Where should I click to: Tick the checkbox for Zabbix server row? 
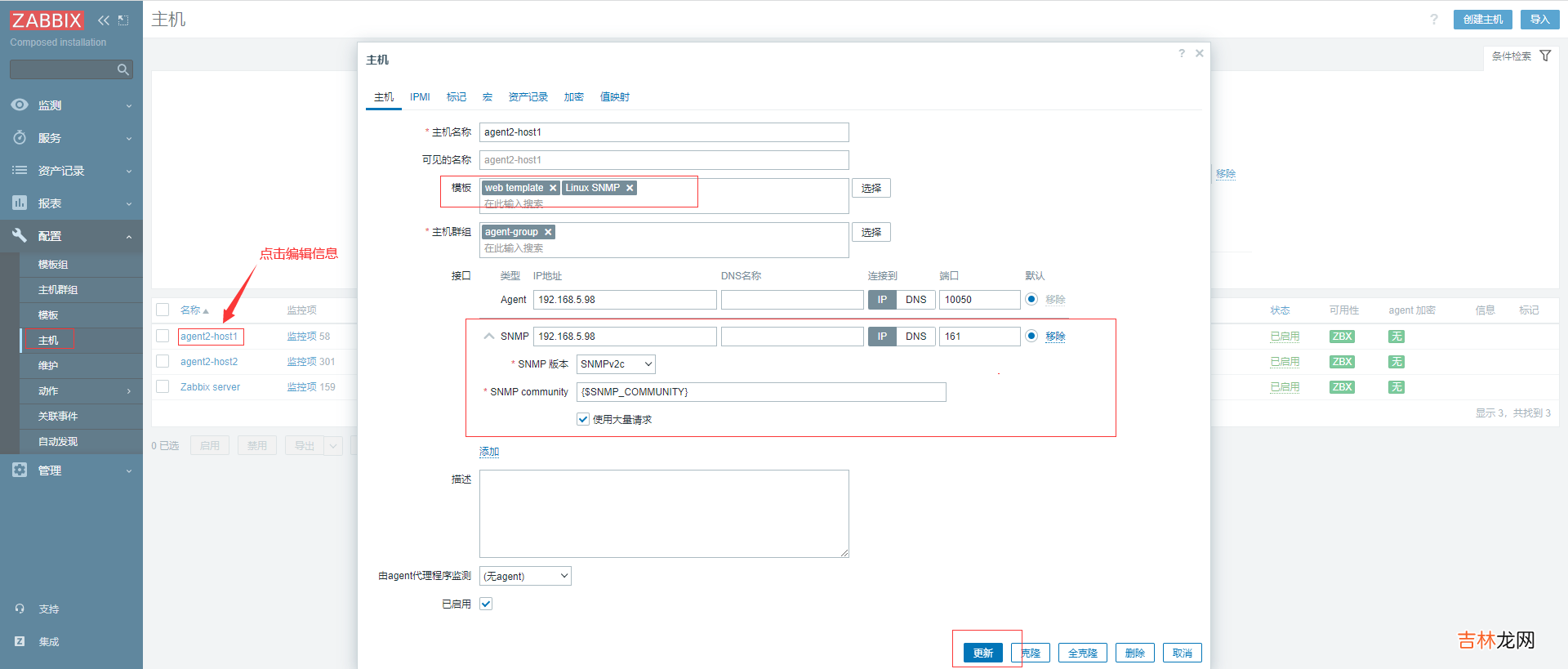(x=163, y=386)
